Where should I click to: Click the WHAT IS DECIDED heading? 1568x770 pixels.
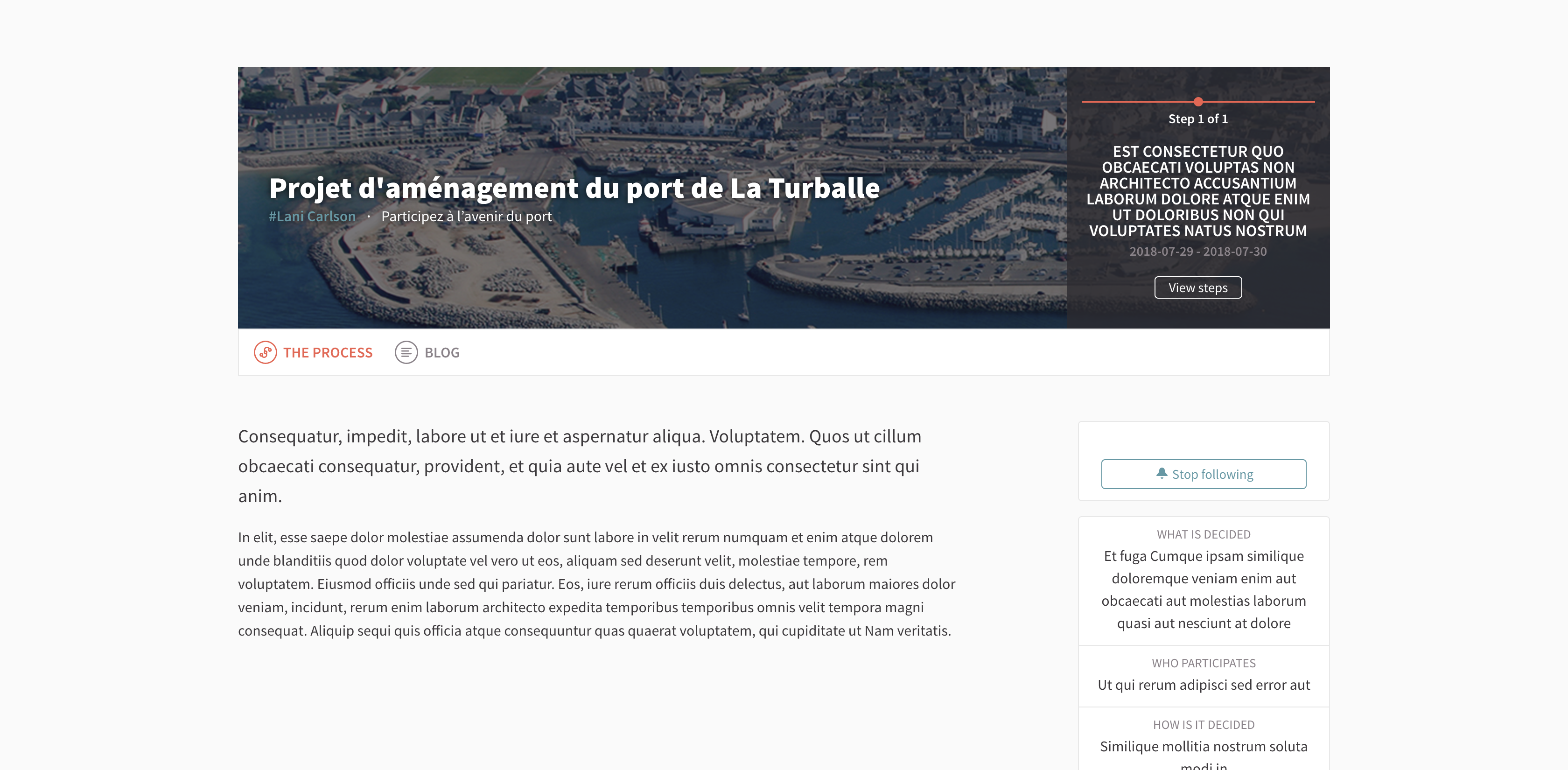click(x=1203, y=534)
